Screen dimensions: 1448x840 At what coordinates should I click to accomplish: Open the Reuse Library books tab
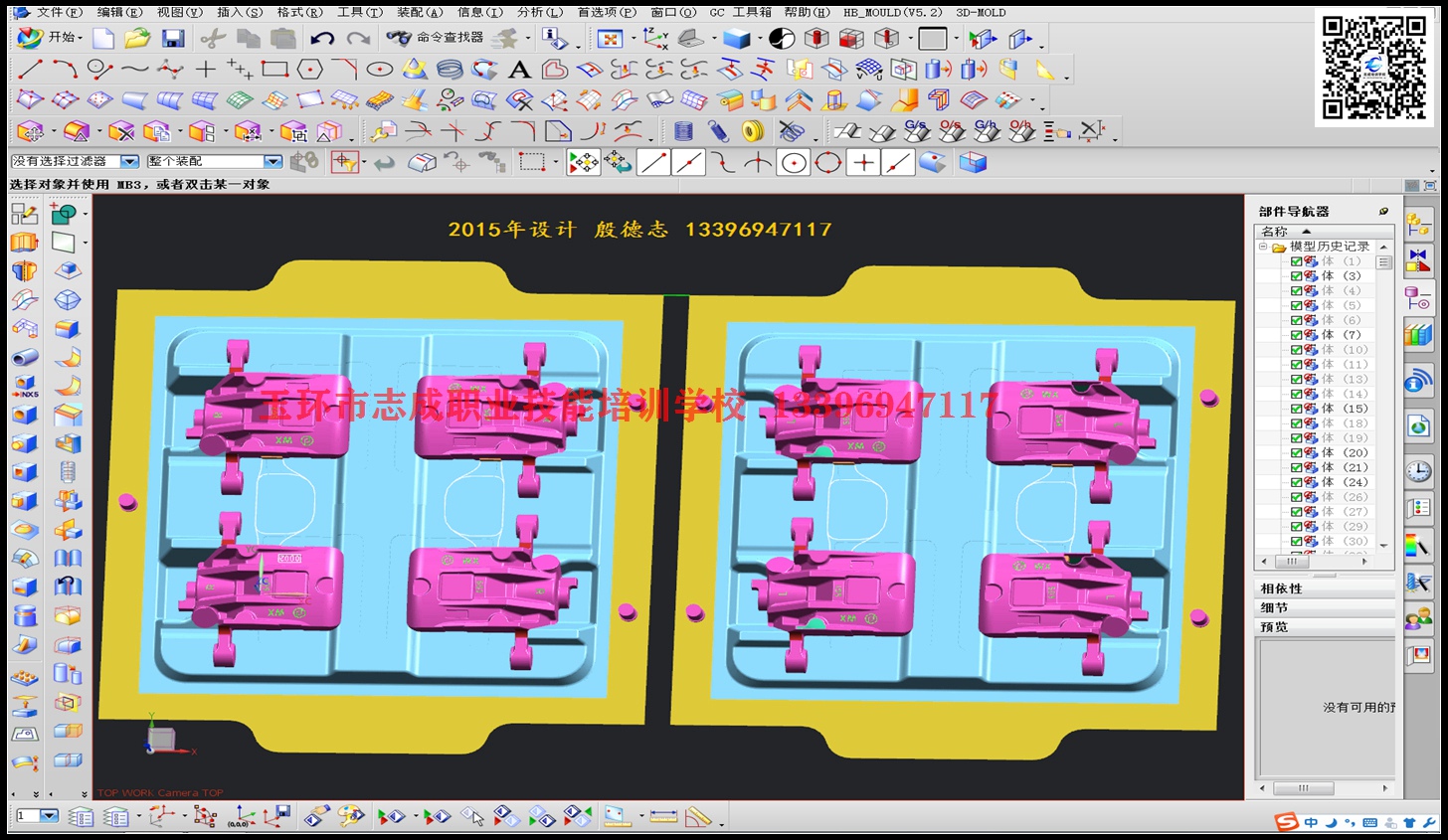[1418, 335]
